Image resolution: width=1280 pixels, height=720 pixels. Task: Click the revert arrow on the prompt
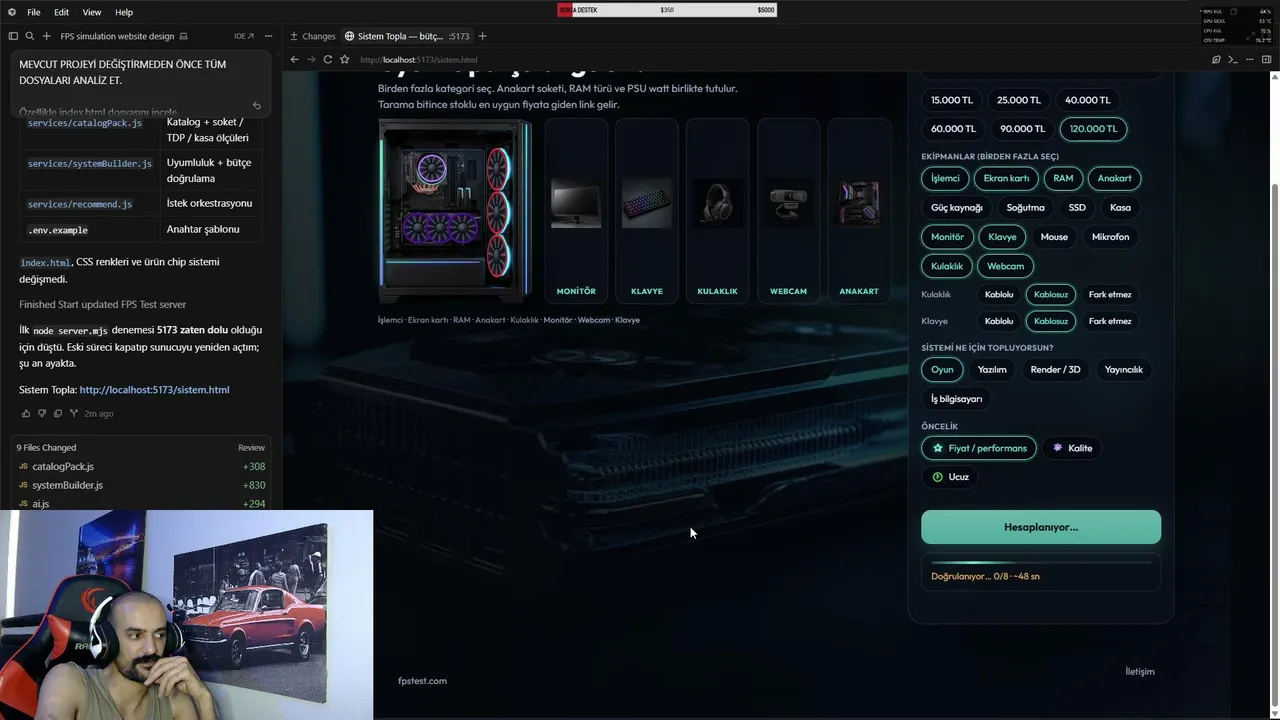point(257,105)
